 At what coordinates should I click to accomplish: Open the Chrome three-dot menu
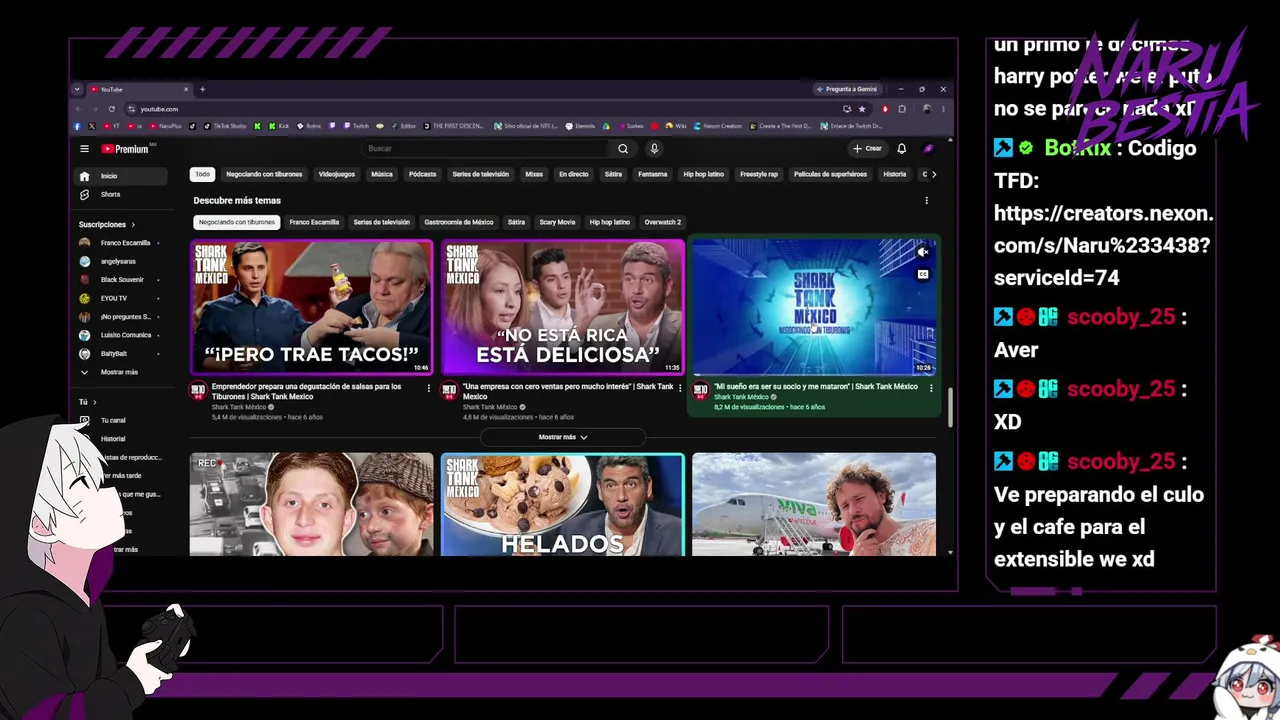click(x=943, y=109)
